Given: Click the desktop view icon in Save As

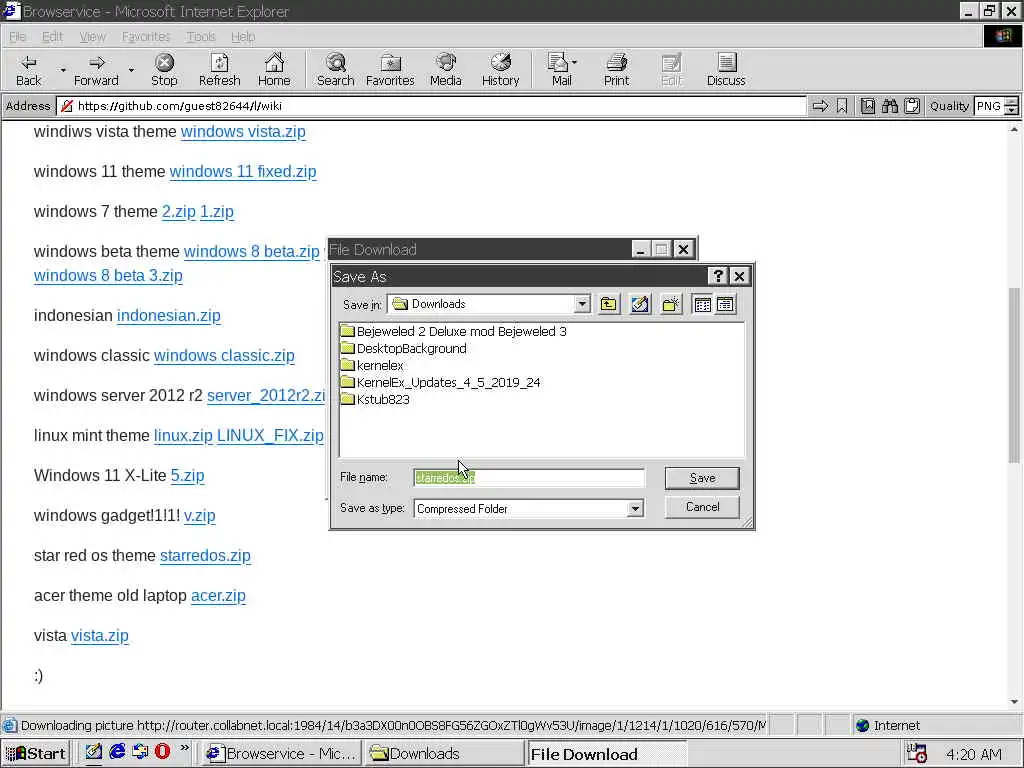Looking at the screenshot, I should [x=640, y=304].
